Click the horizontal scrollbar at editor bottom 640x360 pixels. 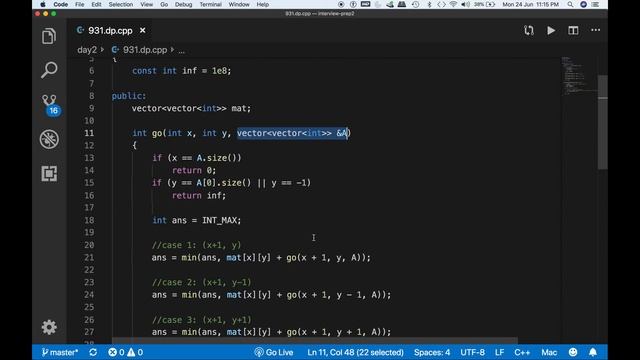tap(315, 340)
